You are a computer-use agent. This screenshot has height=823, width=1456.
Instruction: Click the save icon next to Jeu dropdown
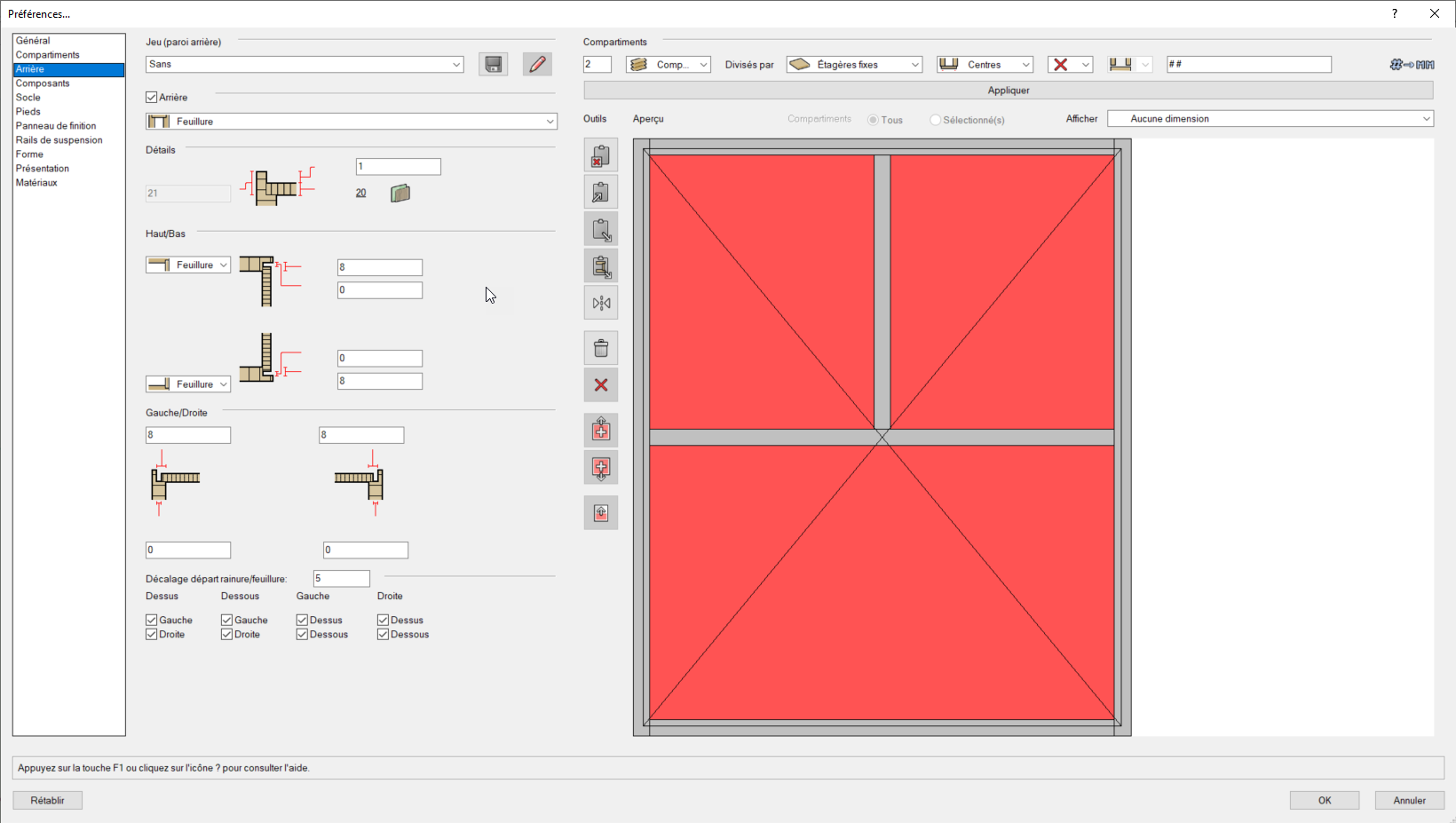pyautogui.click(x=493, y=63)
